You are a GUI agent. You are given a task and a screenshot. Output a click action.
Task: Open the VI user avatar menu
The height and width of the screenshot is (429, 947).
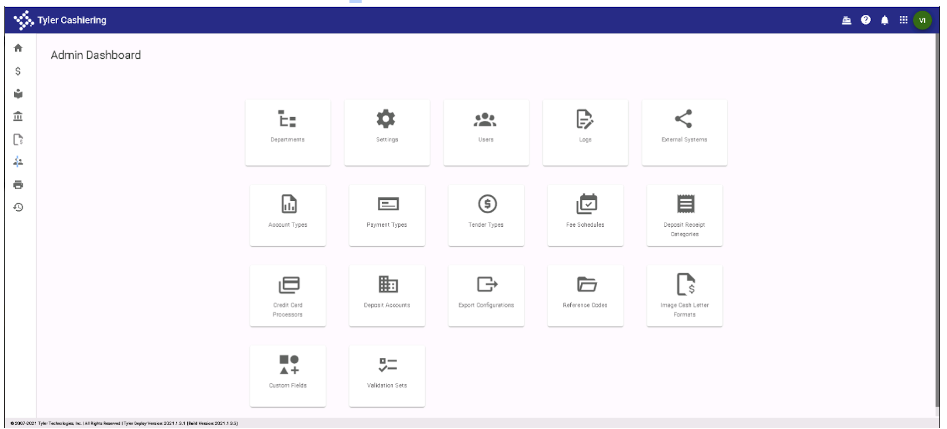pos(922,20)
